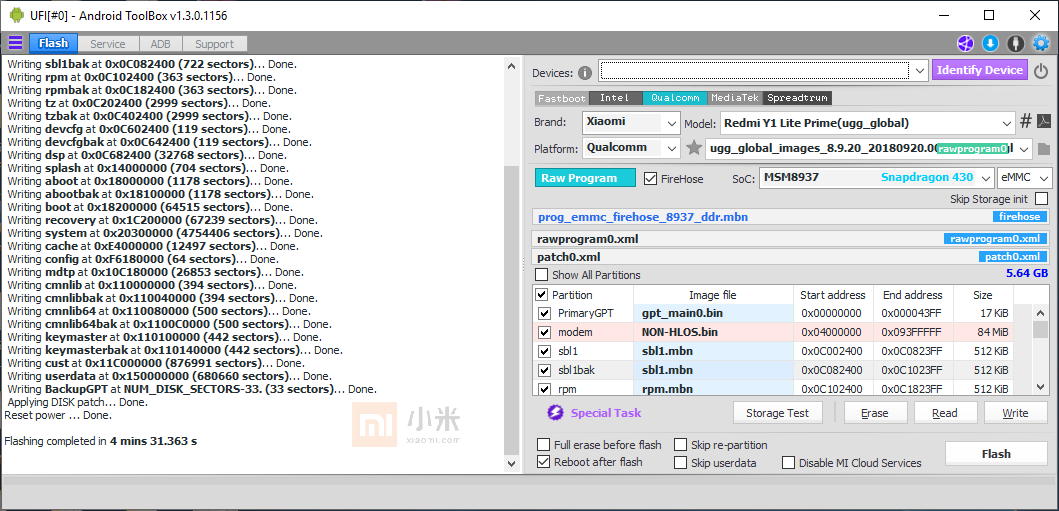
Task: Select the Spreadtrum mode tab
Action: click(798, 98)
